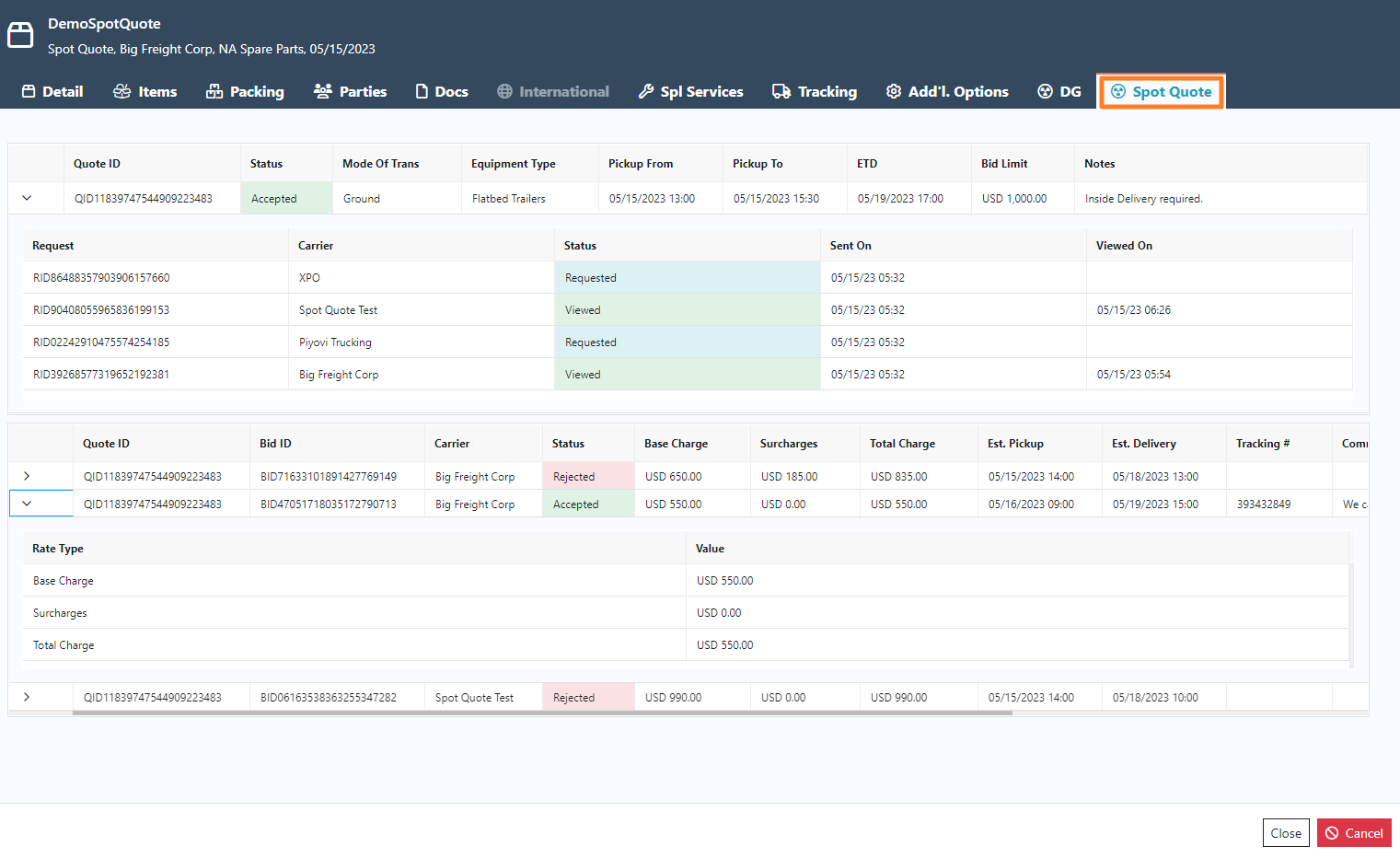Click the people icon on Parties tab
1400x858 pixels.
tap(323, 91)
